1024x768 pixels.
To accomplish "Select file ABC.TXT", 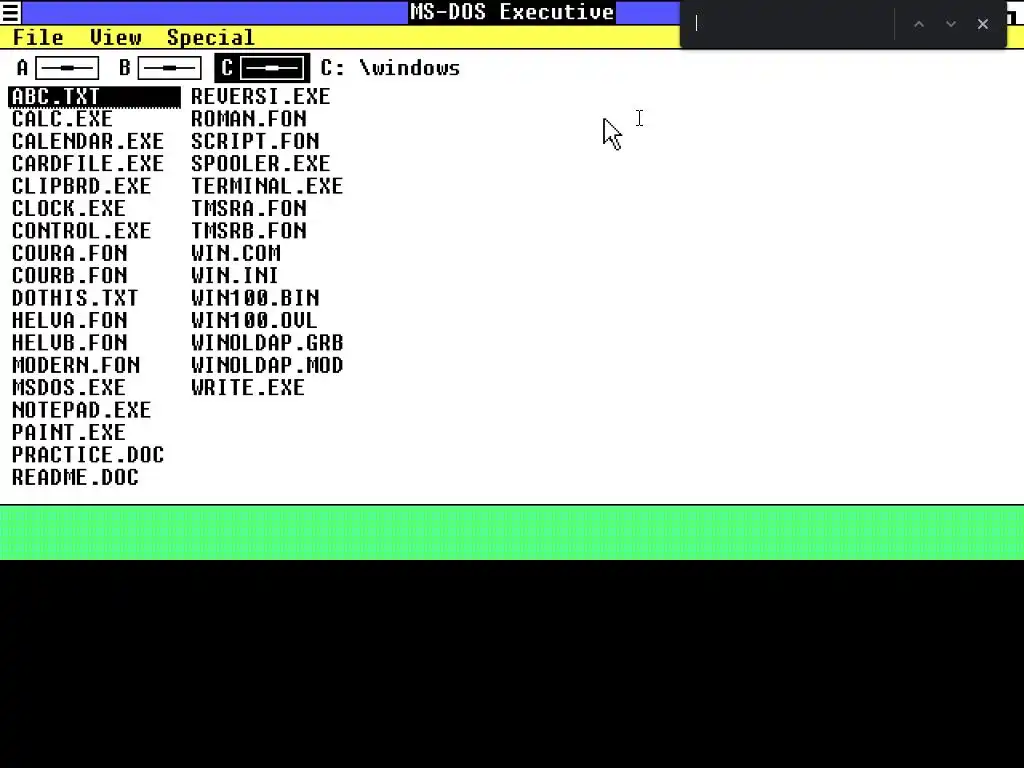I will pos(95,97).
